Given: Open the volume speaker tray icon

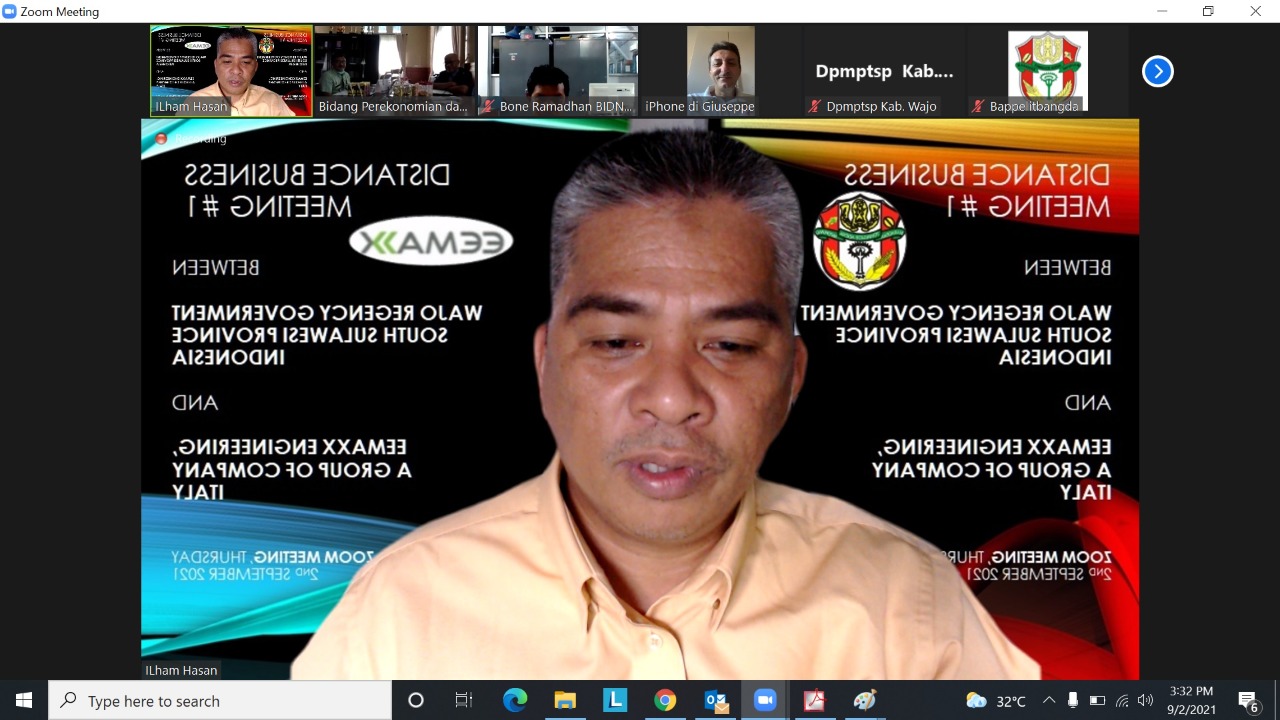Looking at the screenshot, I should (x=1145, y=700).
